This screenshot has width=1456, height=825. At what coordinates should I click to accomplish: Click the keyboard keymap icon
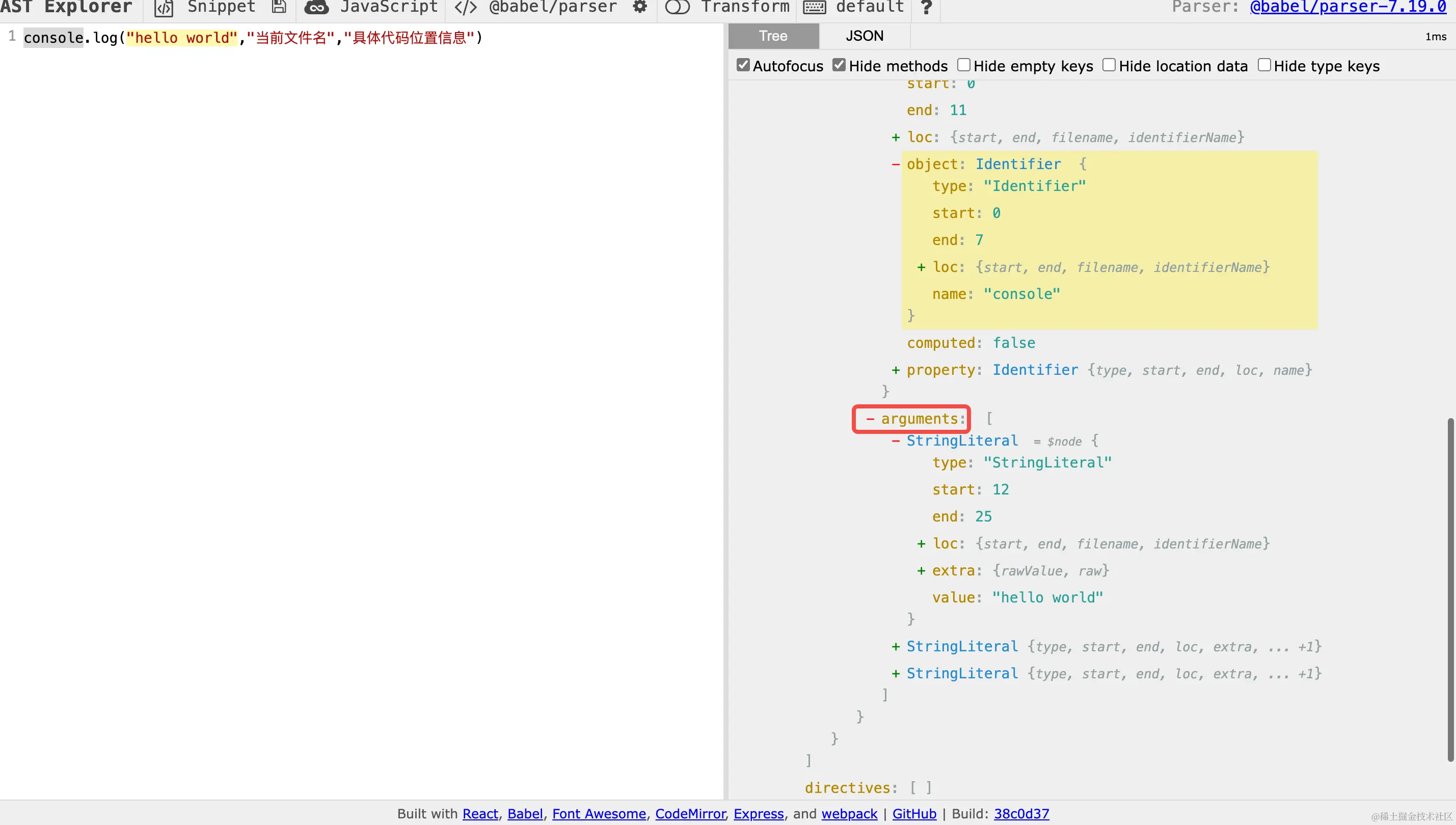[814, 7]
